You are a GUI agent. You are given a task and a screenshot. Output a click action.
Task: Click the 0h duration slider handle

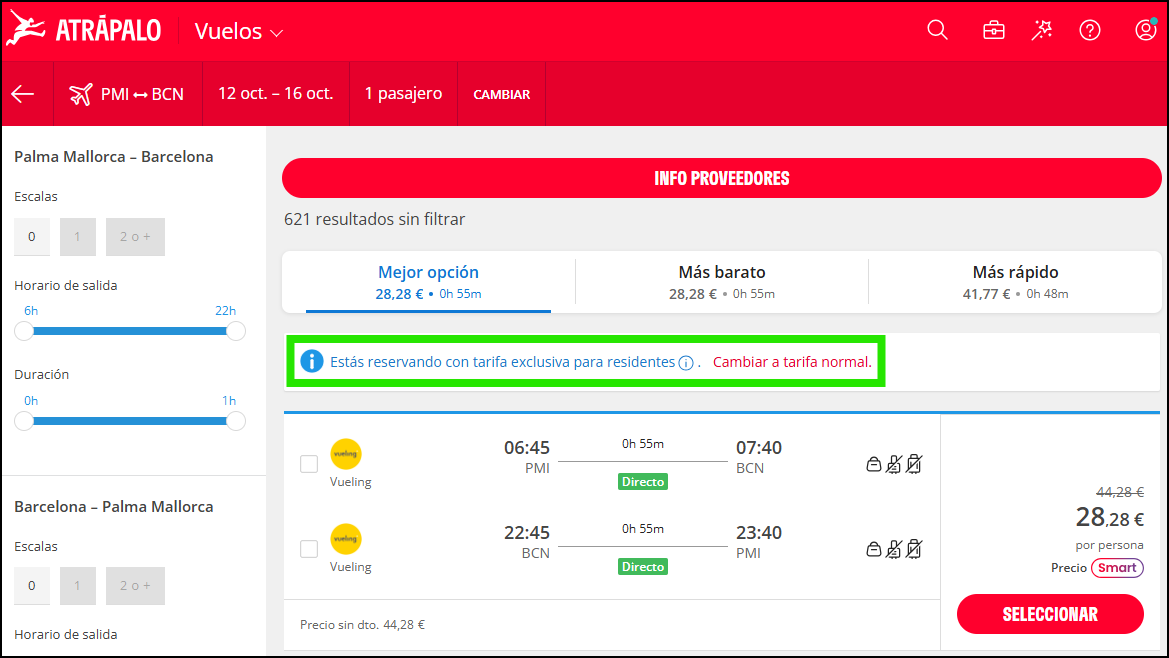coord(24,421)
